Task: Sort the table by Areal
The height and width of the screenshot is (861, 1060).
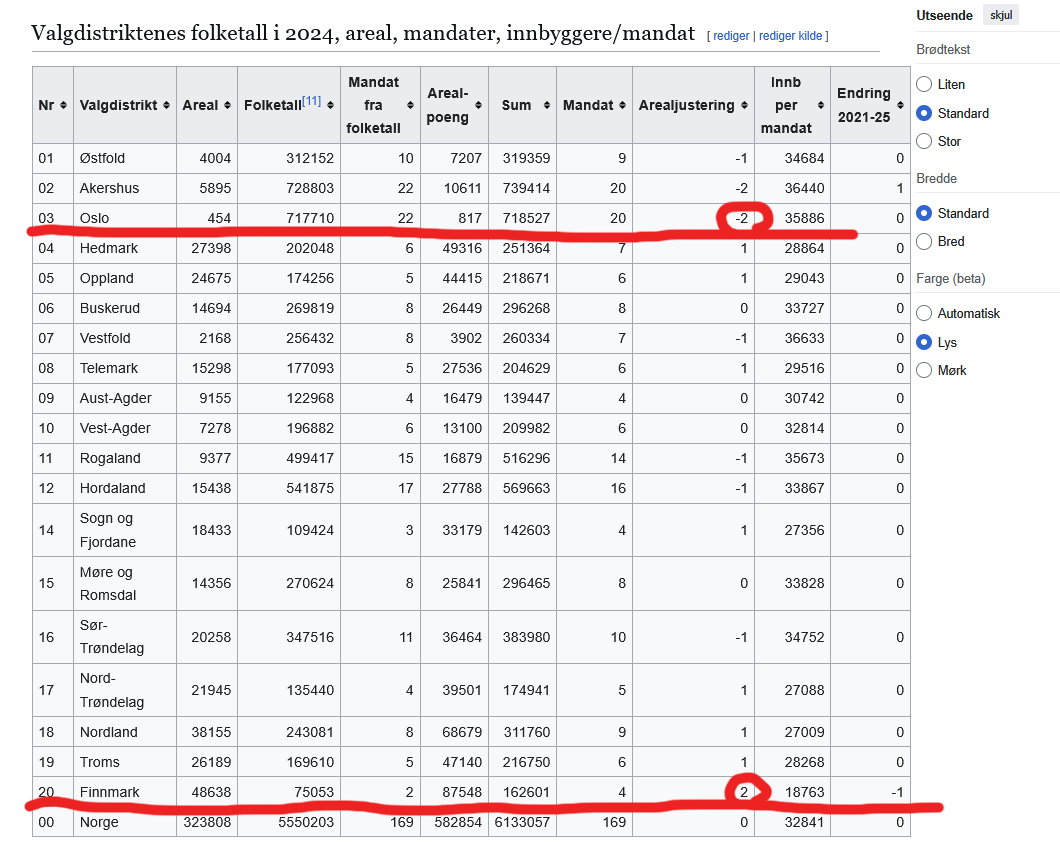Action: tap(226, 105)
